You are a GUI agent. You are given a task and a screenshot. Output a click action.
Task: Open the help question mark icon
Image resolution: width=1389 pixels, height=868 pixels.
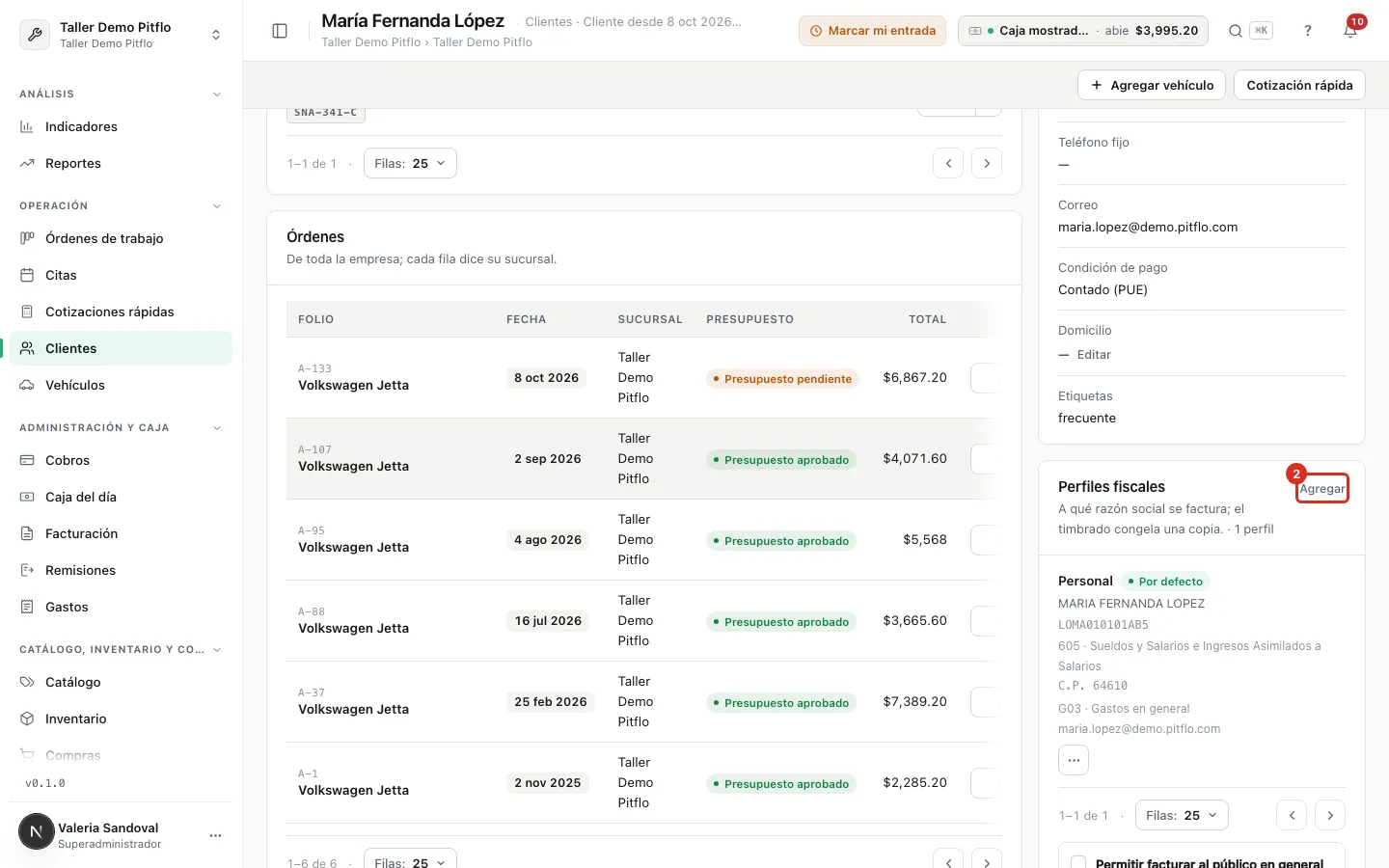click(x=1308, y=31)
